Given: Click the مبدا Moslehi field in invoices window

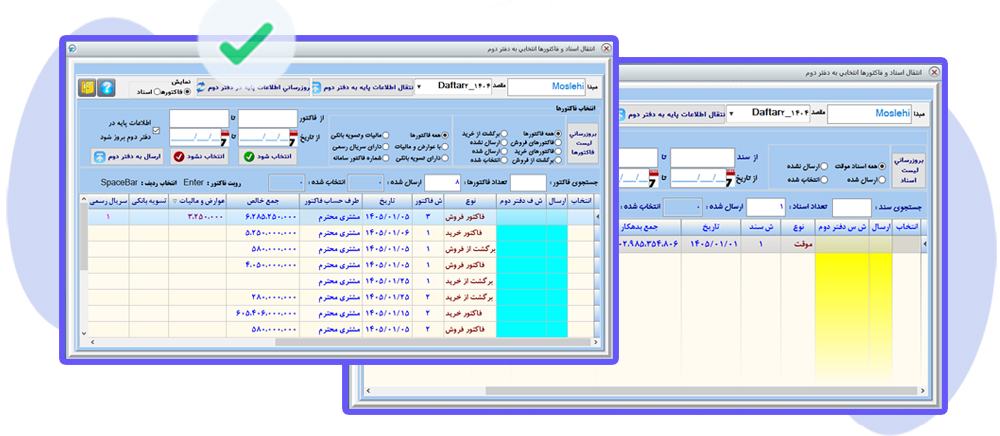Looking at the screenshot, I should (547, 87).
